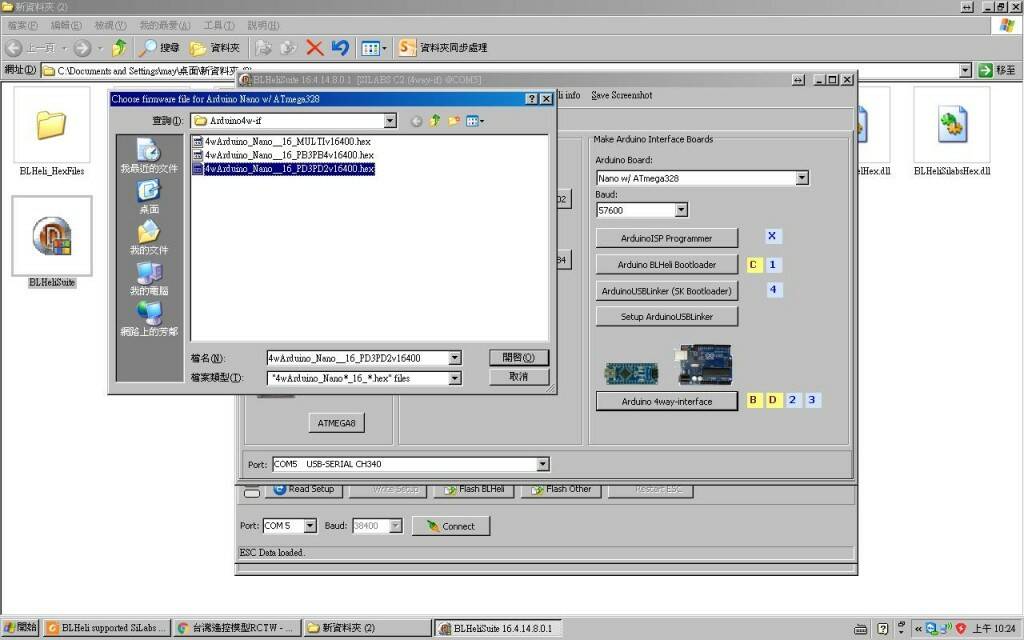Click the ATMEGA8 button
This screenshot has height=640, width=1024.
[x=336, y=423]
